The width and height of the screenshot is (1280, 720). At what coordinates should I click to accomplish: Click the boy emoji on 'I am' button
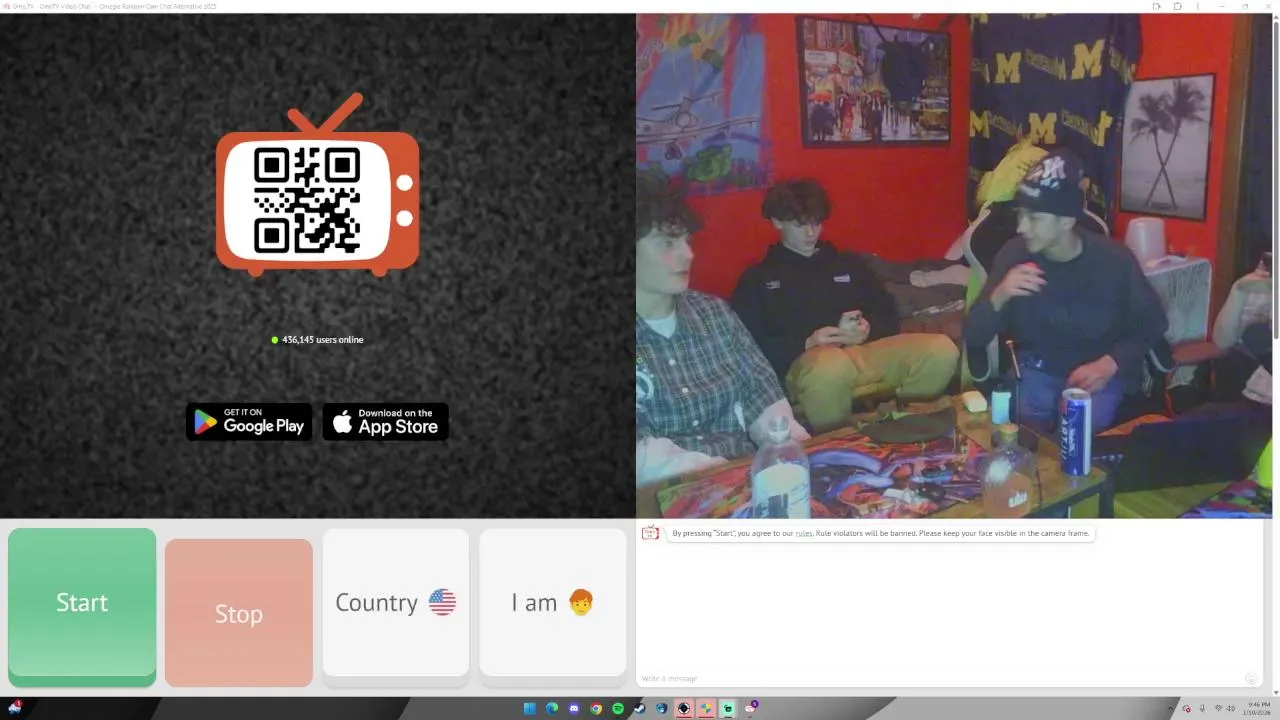point(581,602)
